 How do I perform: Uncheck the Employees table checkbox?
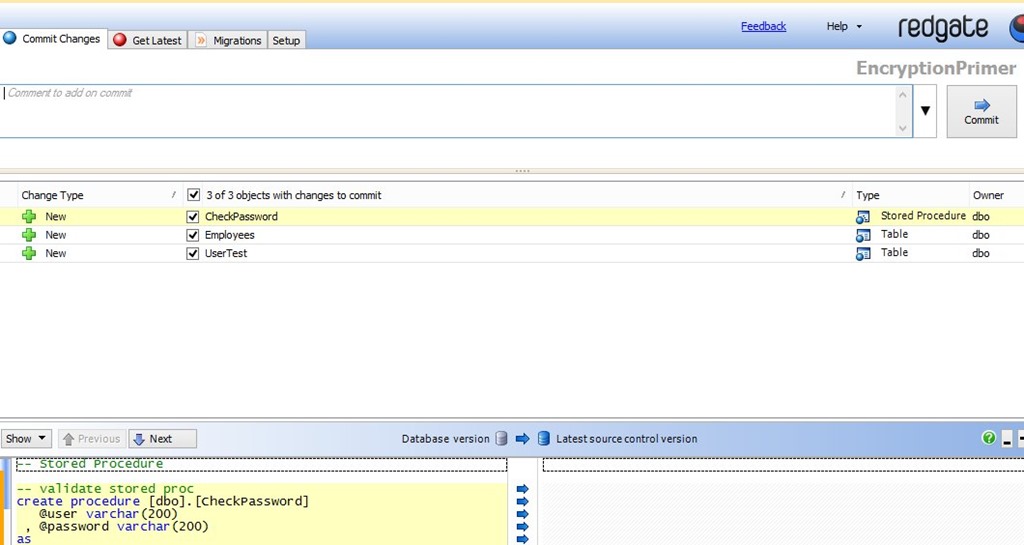click(x=193, y=235)
